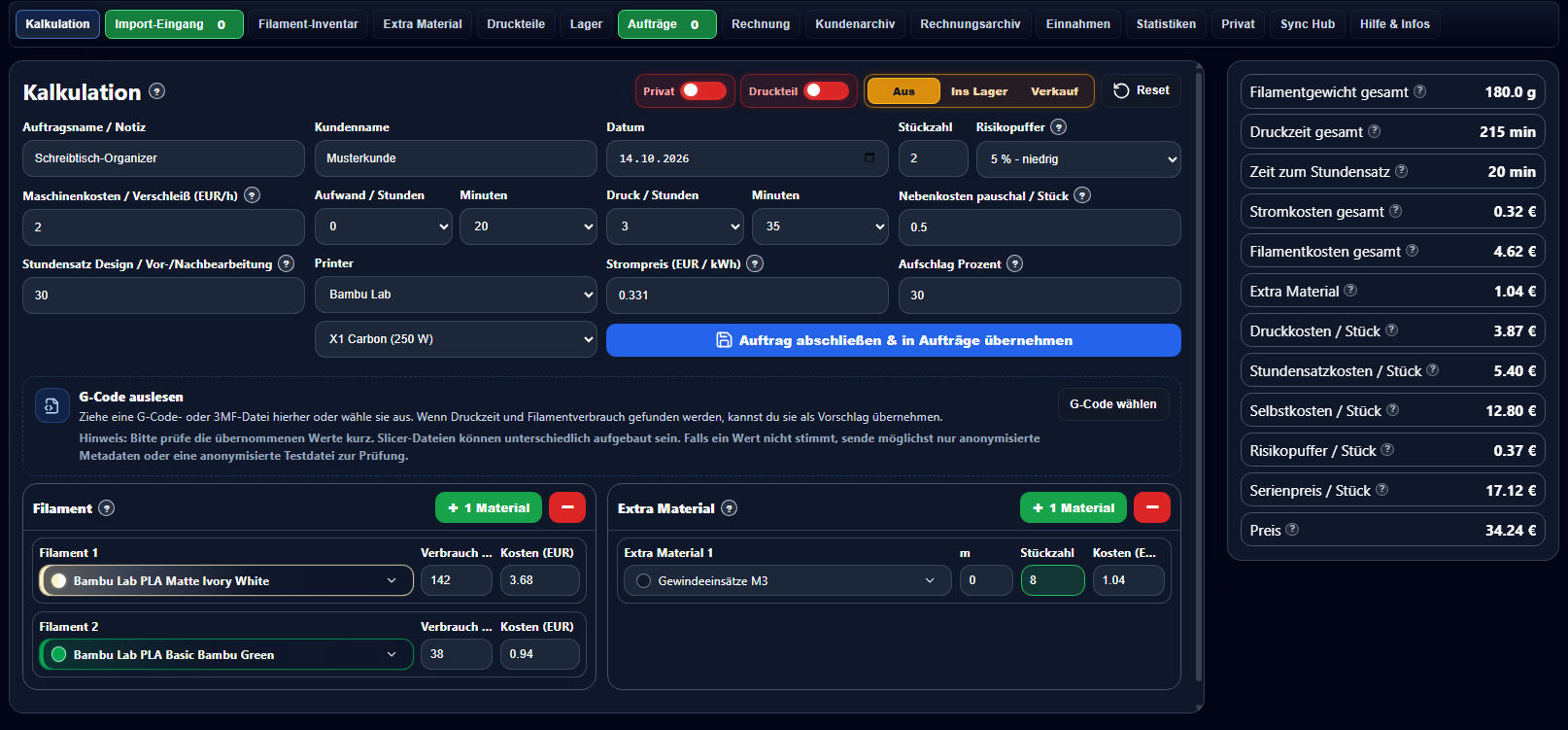The image size is (1568, 730).
Task: Switch mode to Ins Lager
Action: tap(979, 91)
